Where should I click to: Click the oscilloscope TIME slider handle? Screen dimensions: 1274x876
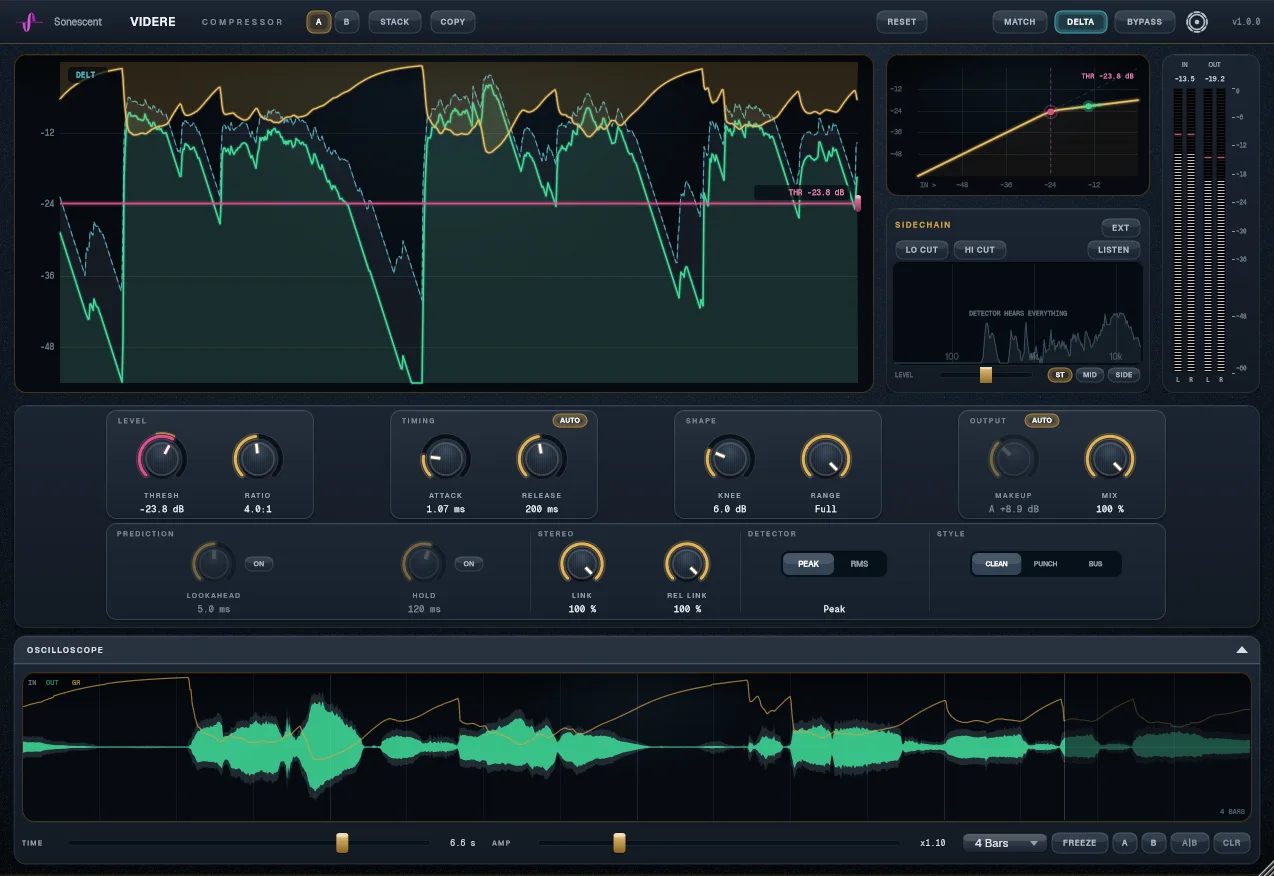(x=342, y=843)
